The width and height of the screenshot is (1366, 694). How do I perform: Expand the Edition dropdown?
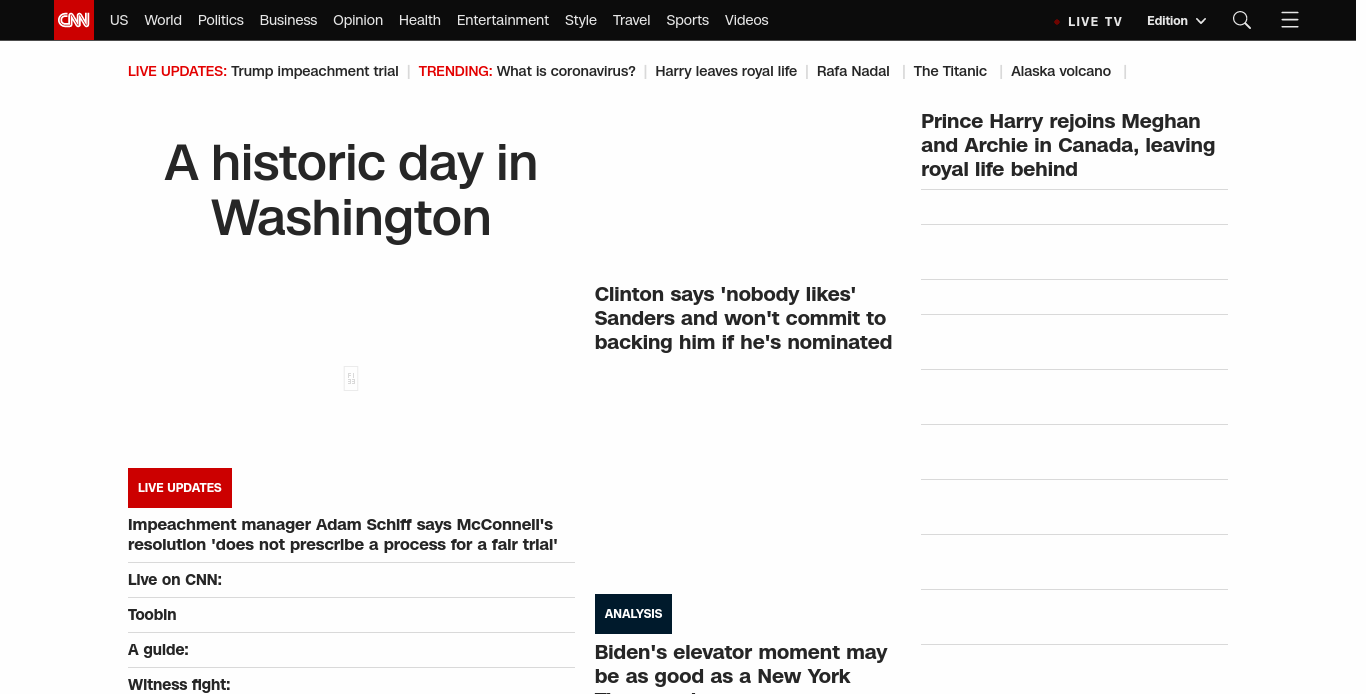click(1176, 21)
